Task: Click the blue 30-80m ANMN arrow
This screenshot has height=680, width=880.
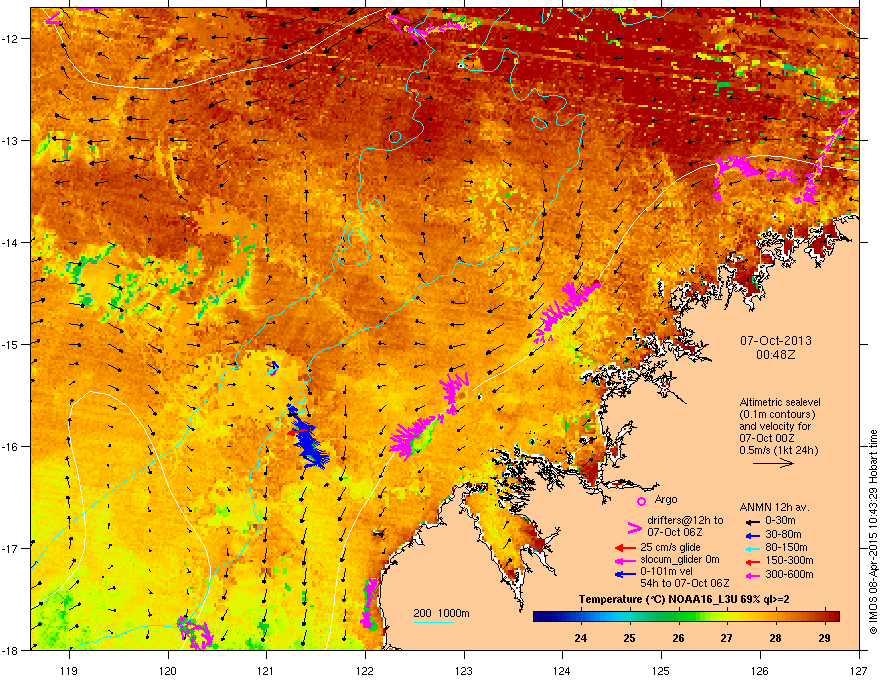Action: pyautogui.click(x=752, y=535)
